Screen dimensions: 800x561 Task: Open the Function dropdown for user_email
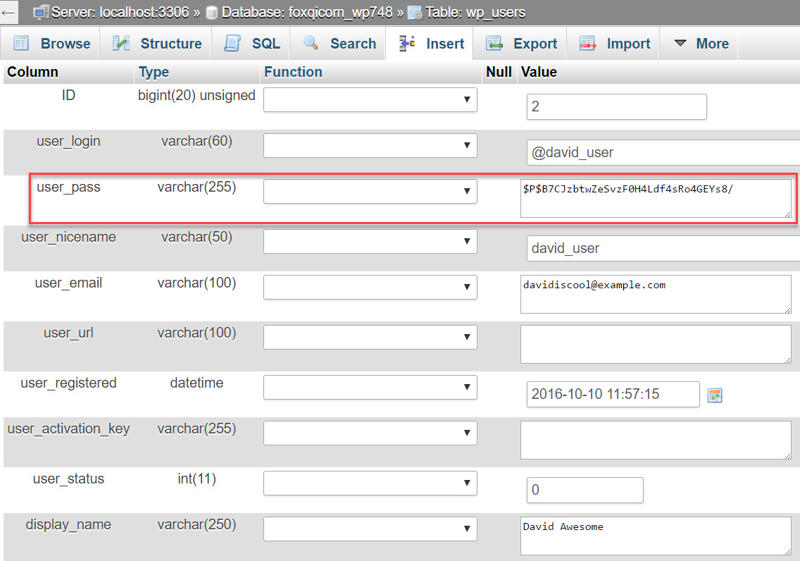[x=370, y=287]
